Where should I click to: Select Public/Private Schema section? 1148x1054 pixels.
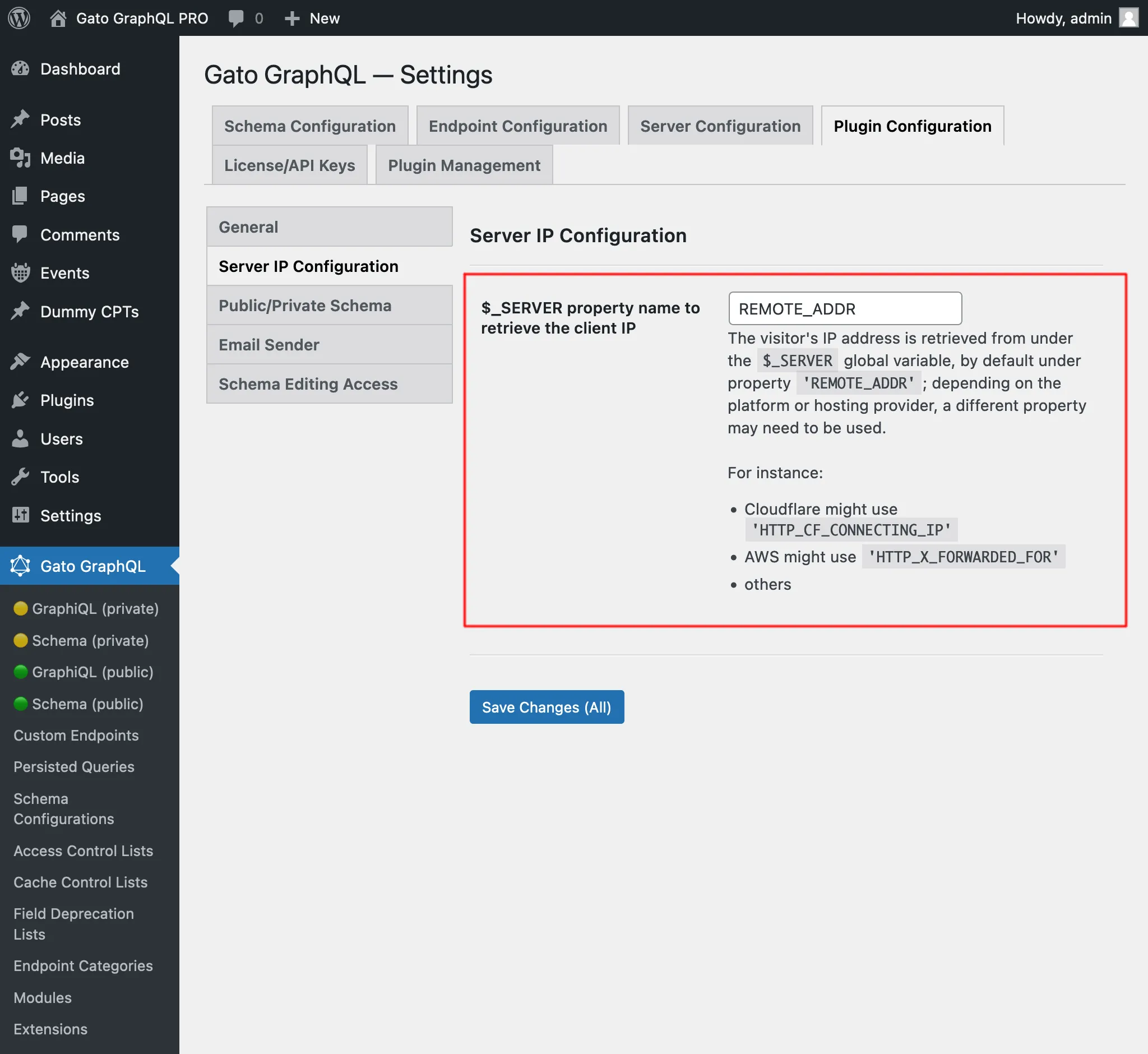[x=330, y=305]
